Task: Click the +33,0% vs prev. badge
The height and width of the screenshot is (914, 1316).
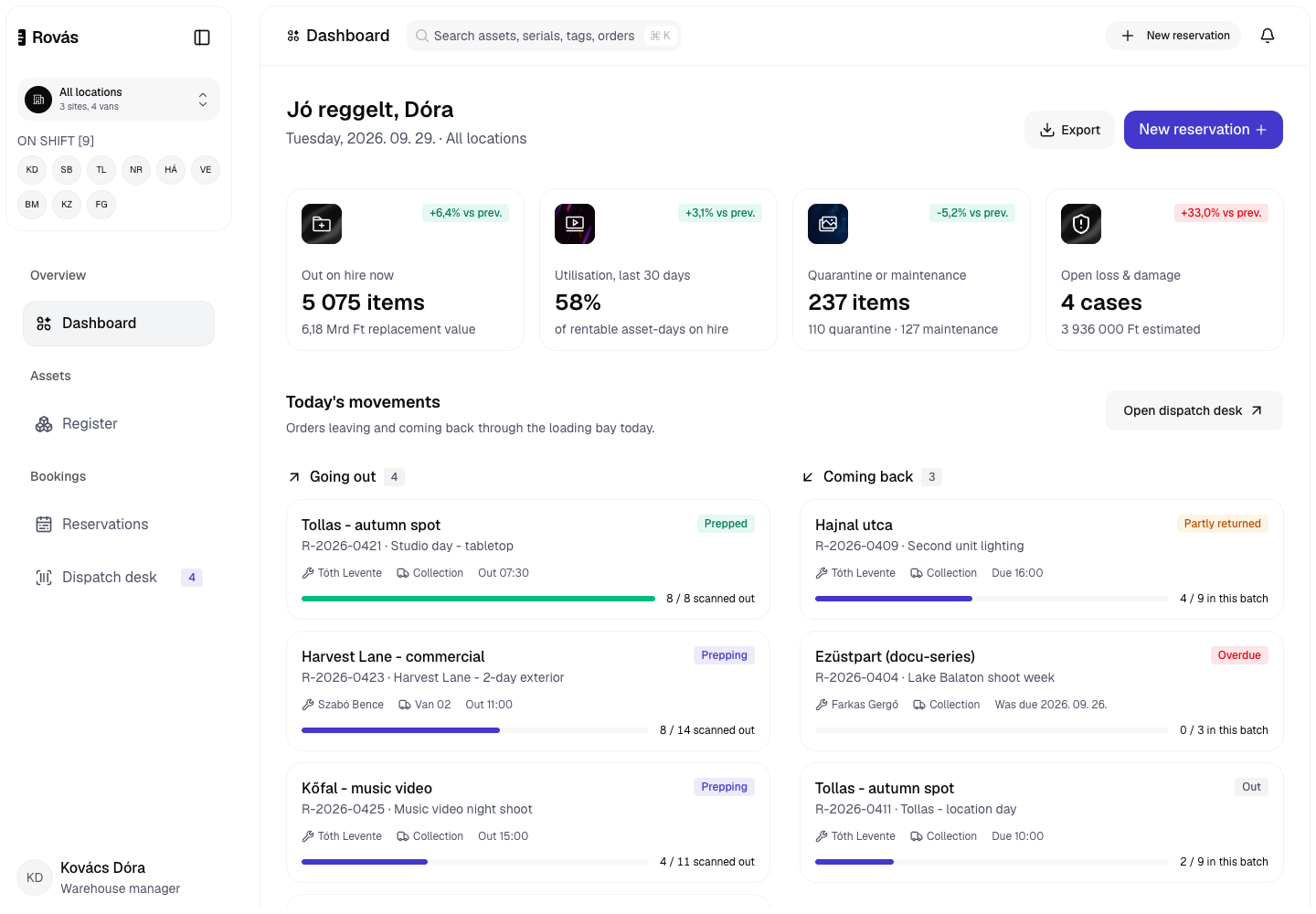Action: coord(1221,213)
